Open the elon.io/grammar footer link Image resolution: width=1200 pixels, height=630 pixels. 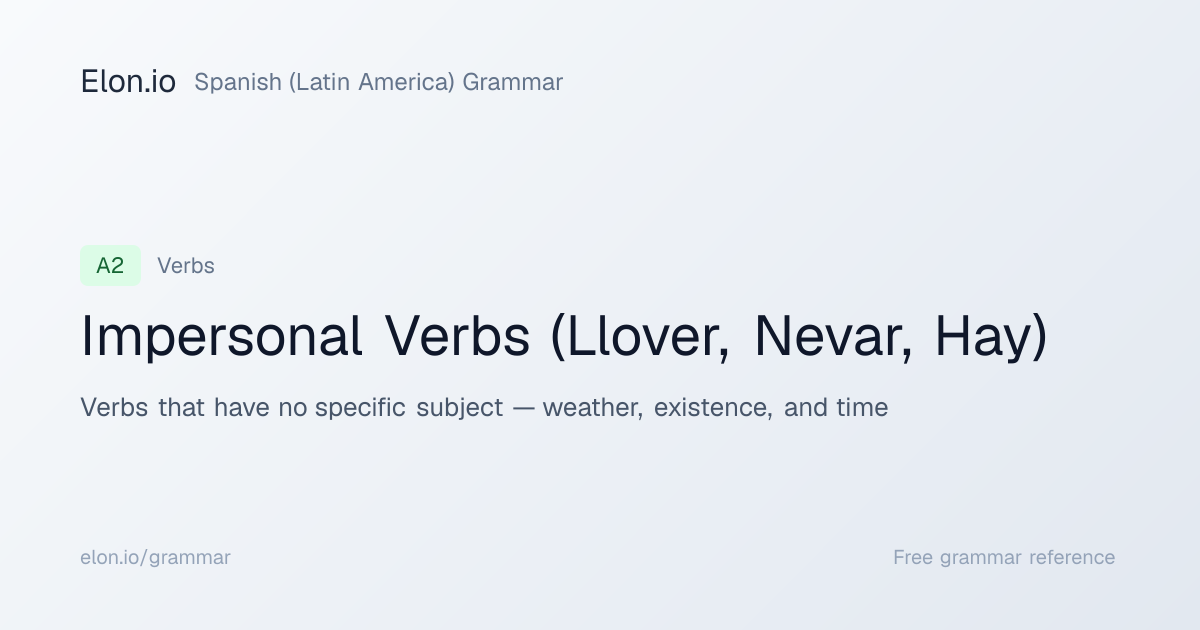pos(155,558)
